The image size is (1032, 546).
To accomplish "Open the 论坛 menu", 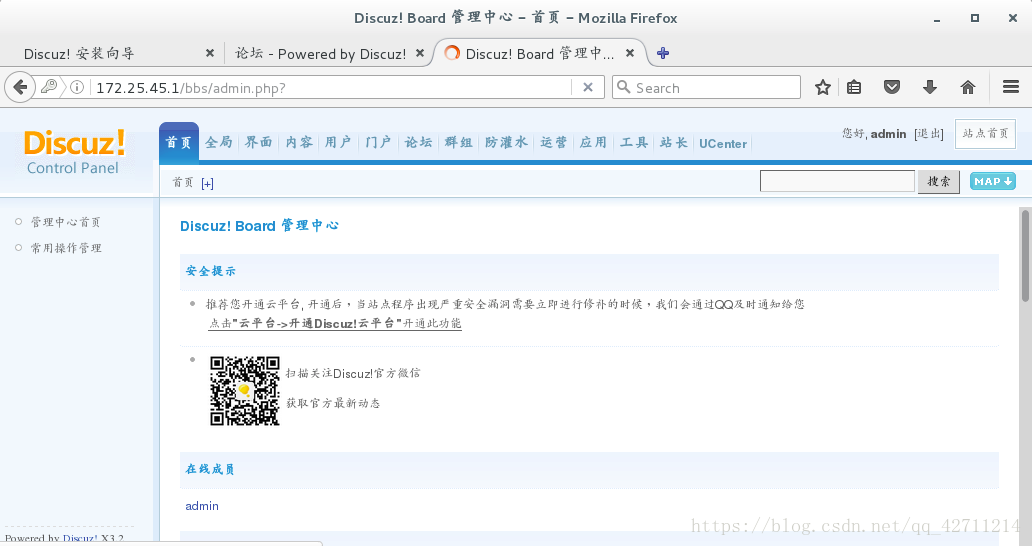I will click(419, 143).
